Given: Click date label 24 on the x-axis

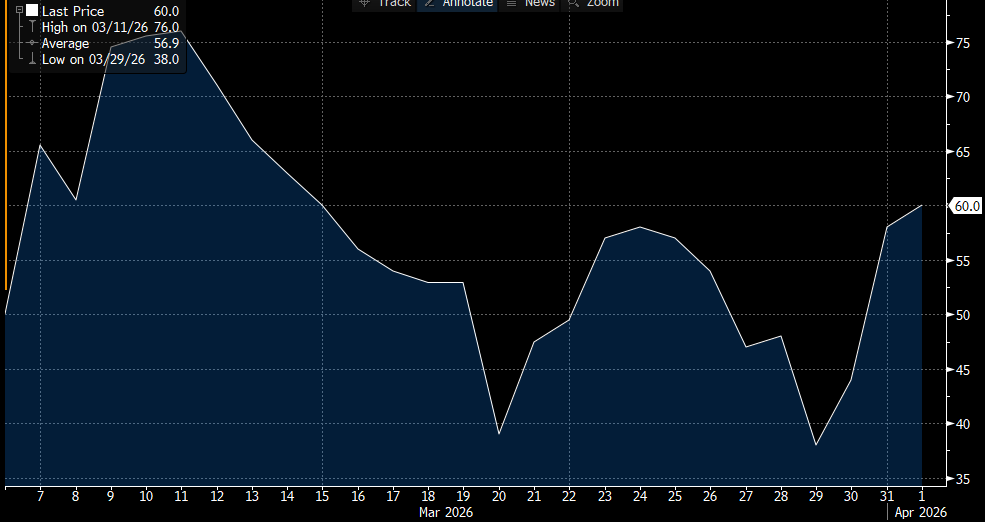Looking at the screenshot, I should [x=639, y=496].
